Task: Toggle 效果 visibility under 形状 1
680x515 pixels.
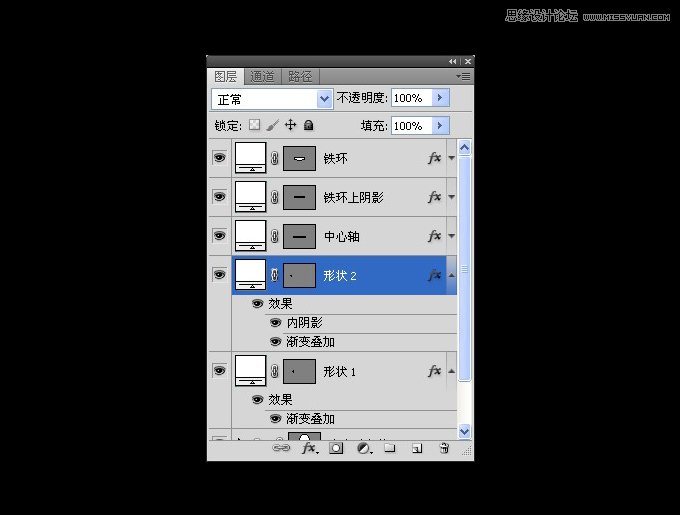Action: tap(258, 399)
